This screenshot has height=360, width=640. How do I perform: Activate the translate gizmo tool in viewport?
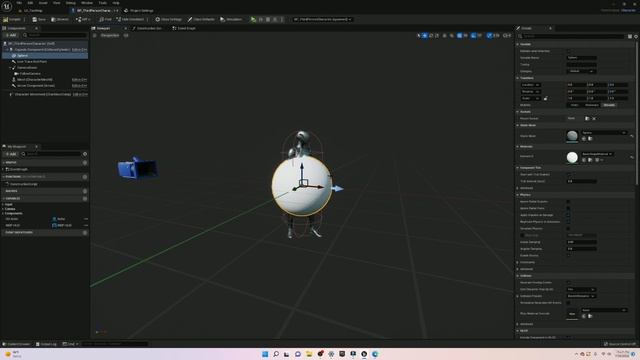point(424,36)
